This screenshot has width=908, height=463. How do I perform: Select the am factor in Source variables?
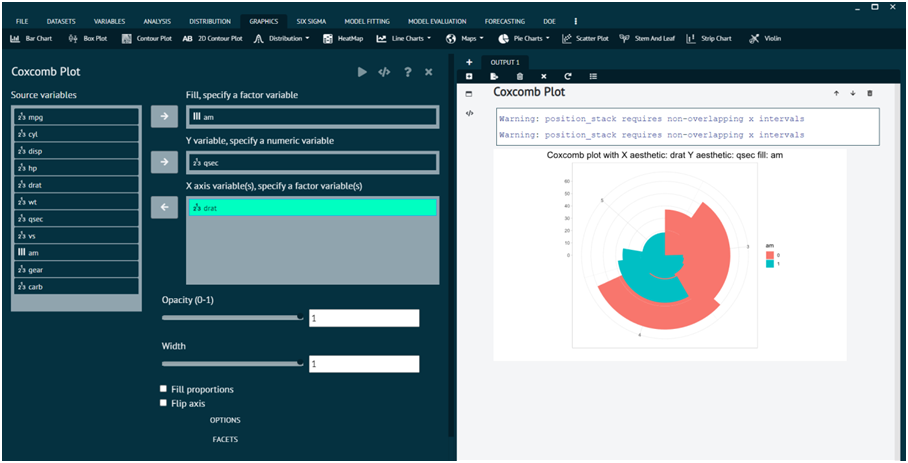click(x=76, y=253)
